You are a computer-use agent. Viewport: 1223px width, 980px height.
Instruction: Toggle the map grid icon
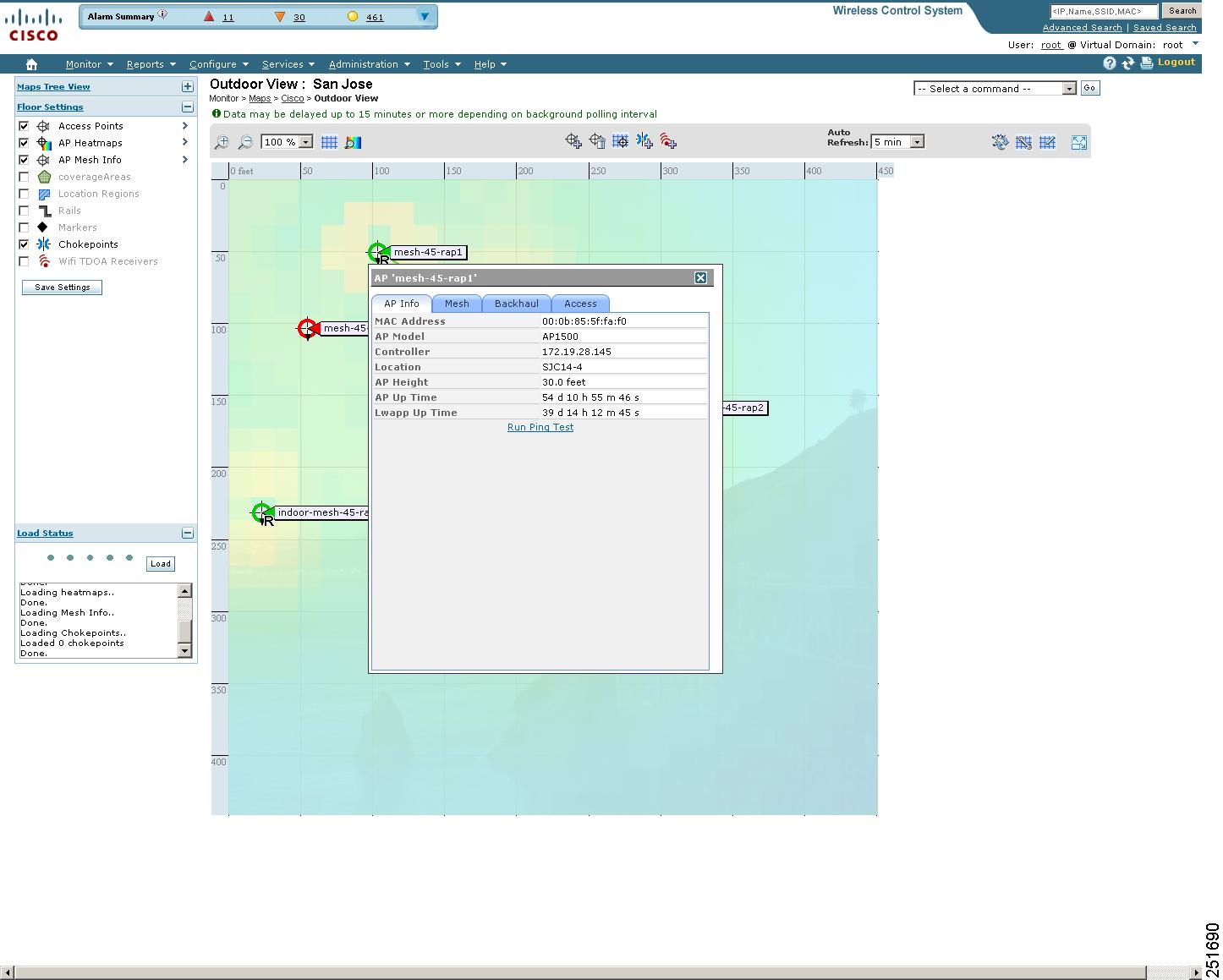[329, 142]
